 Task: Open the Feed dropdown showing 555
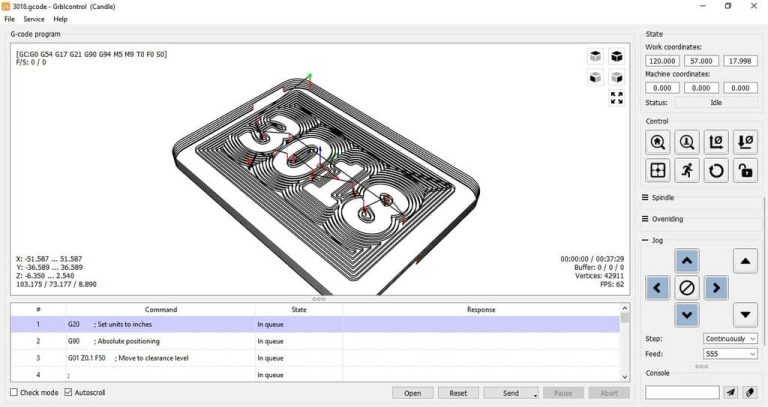[730, 354]
